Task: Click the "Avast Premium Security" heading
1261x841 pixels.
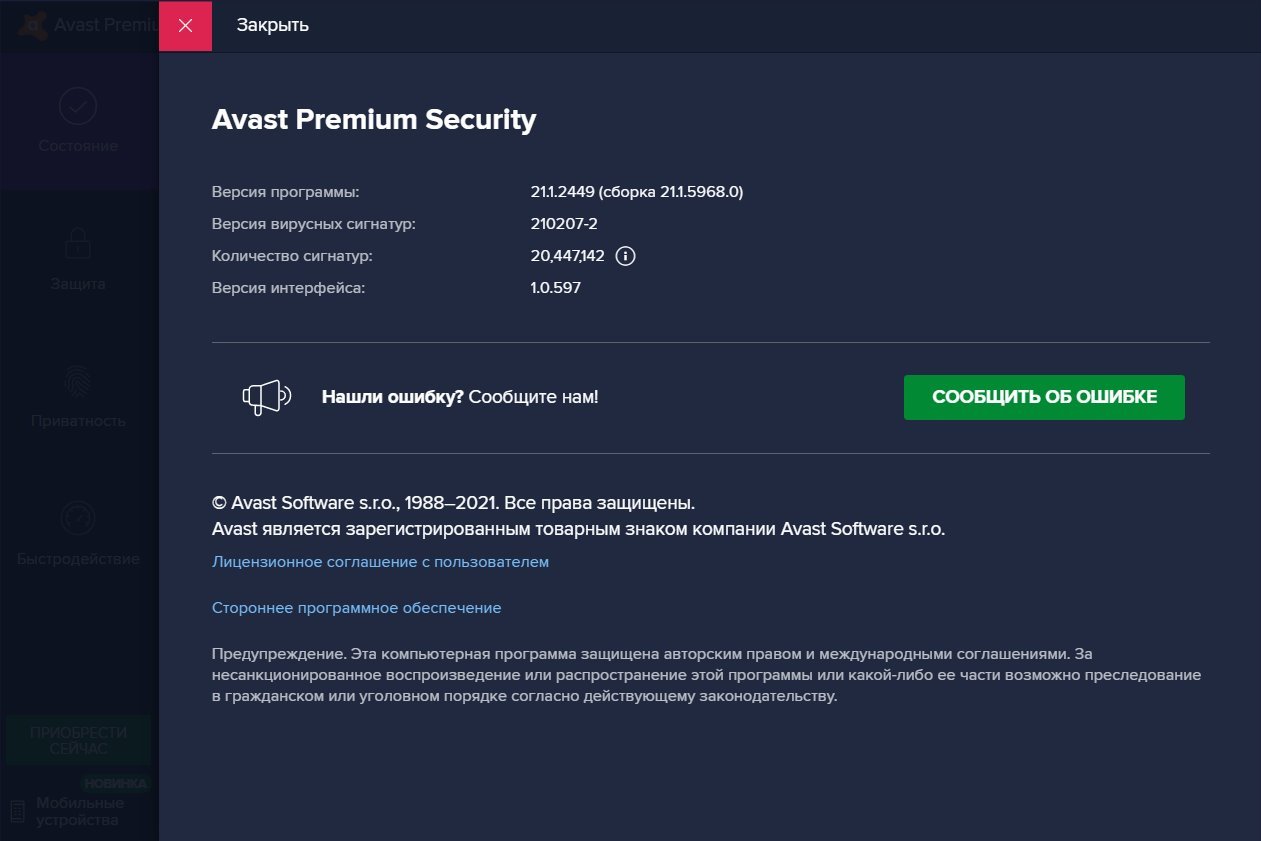Action: [374, 120]
